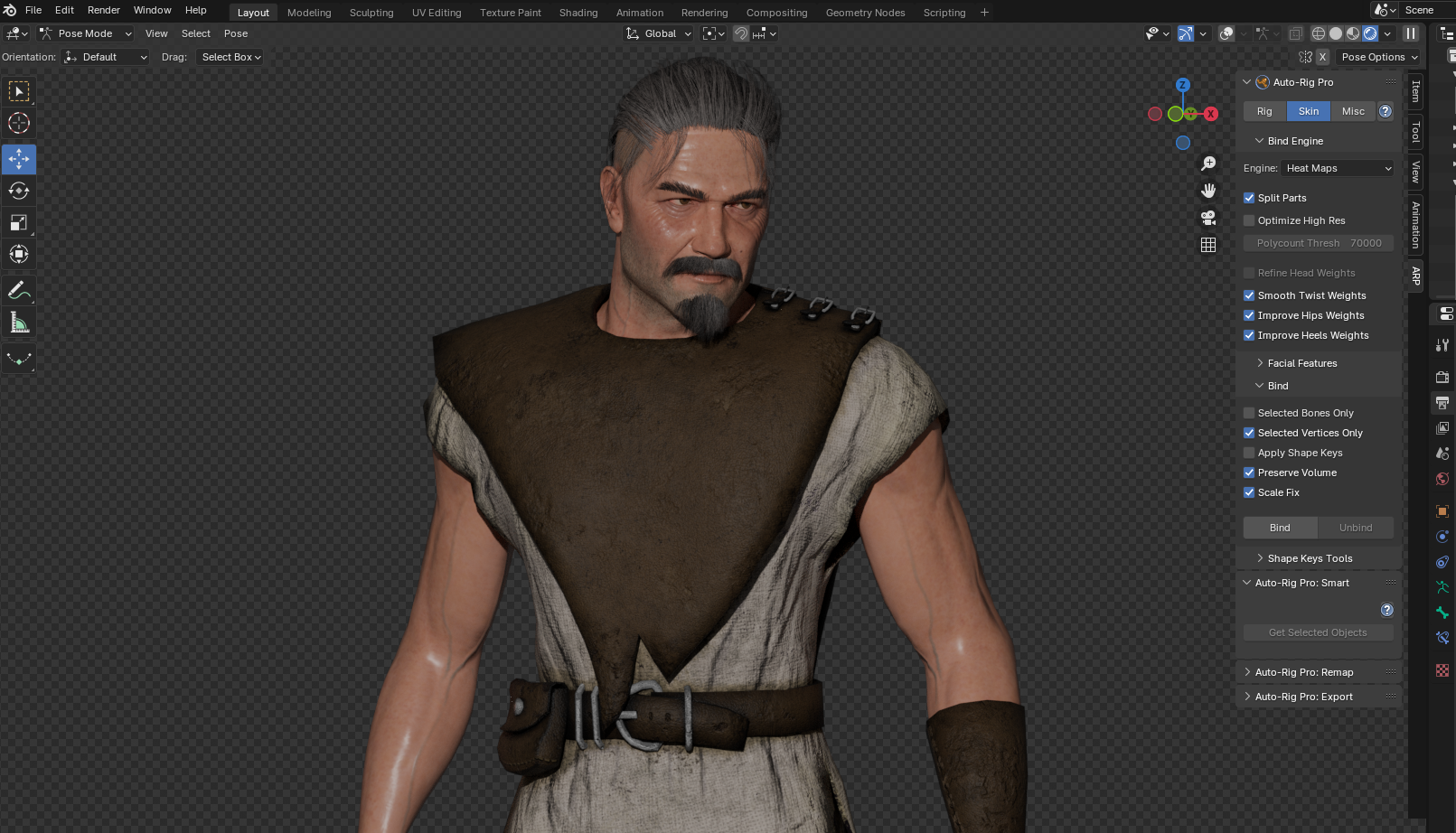Uncheck Preserve Volume

(x=1249, y=473)
